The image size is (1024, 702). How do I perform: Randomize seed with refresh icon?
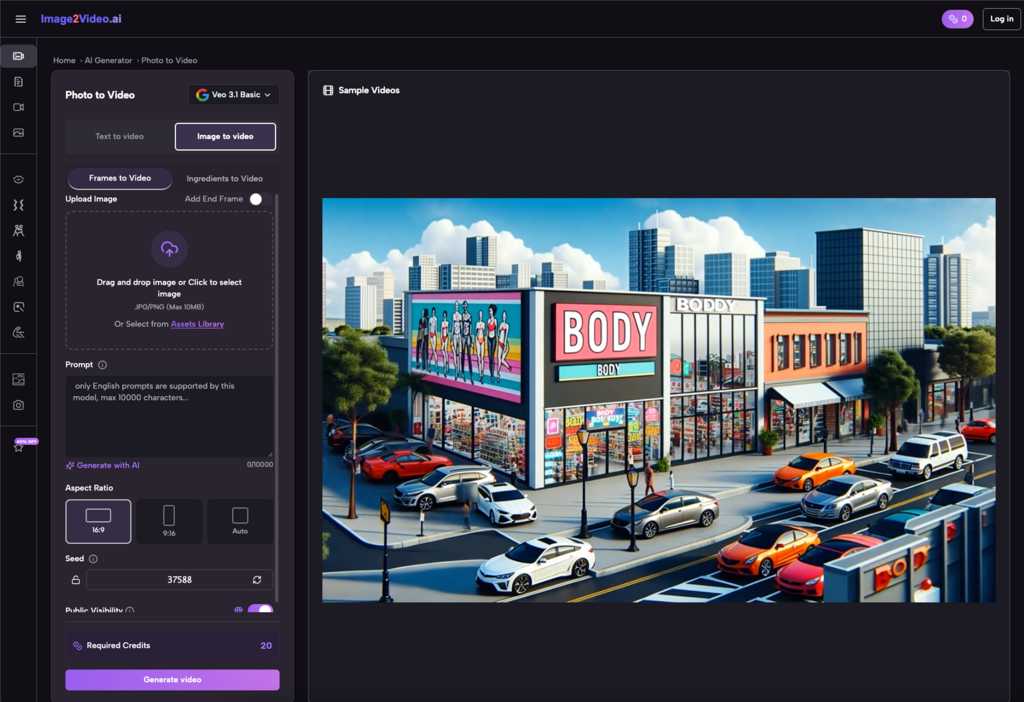point(257,579)
